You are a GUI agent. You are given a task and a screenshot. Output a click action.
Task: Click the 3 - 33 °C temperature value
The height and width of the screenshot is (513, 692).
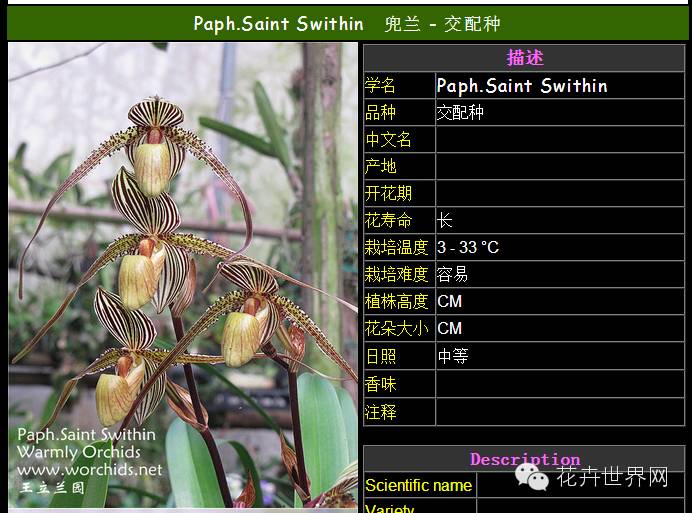pyautogui.click(x=468, y=248)
